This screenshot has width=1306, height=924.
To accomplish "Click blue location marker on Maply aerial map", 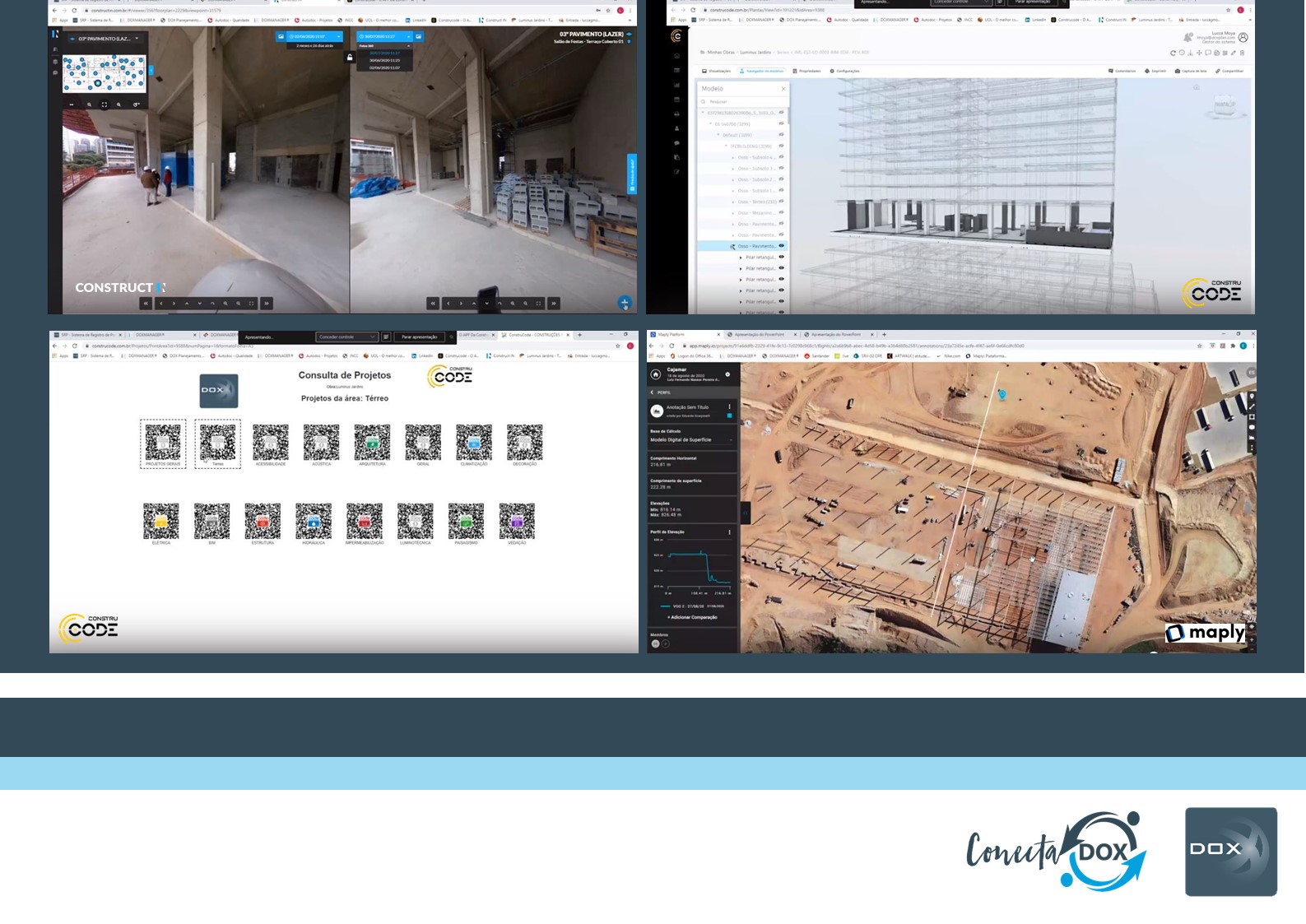I will [x=1002, y=395].
